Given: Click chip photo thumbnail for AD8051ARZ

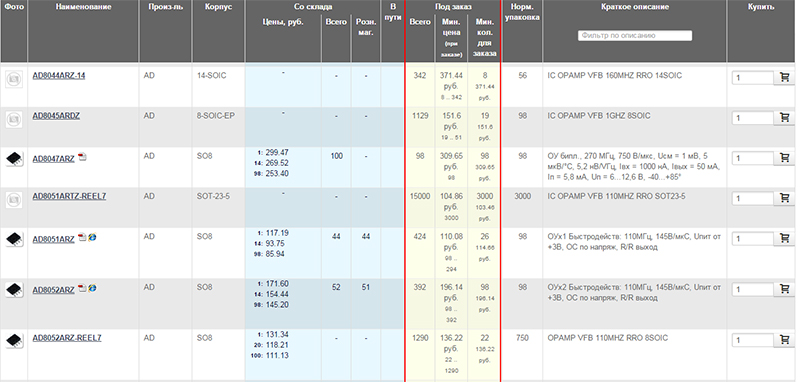Looking at the screenshot, I should click(14, 239).
